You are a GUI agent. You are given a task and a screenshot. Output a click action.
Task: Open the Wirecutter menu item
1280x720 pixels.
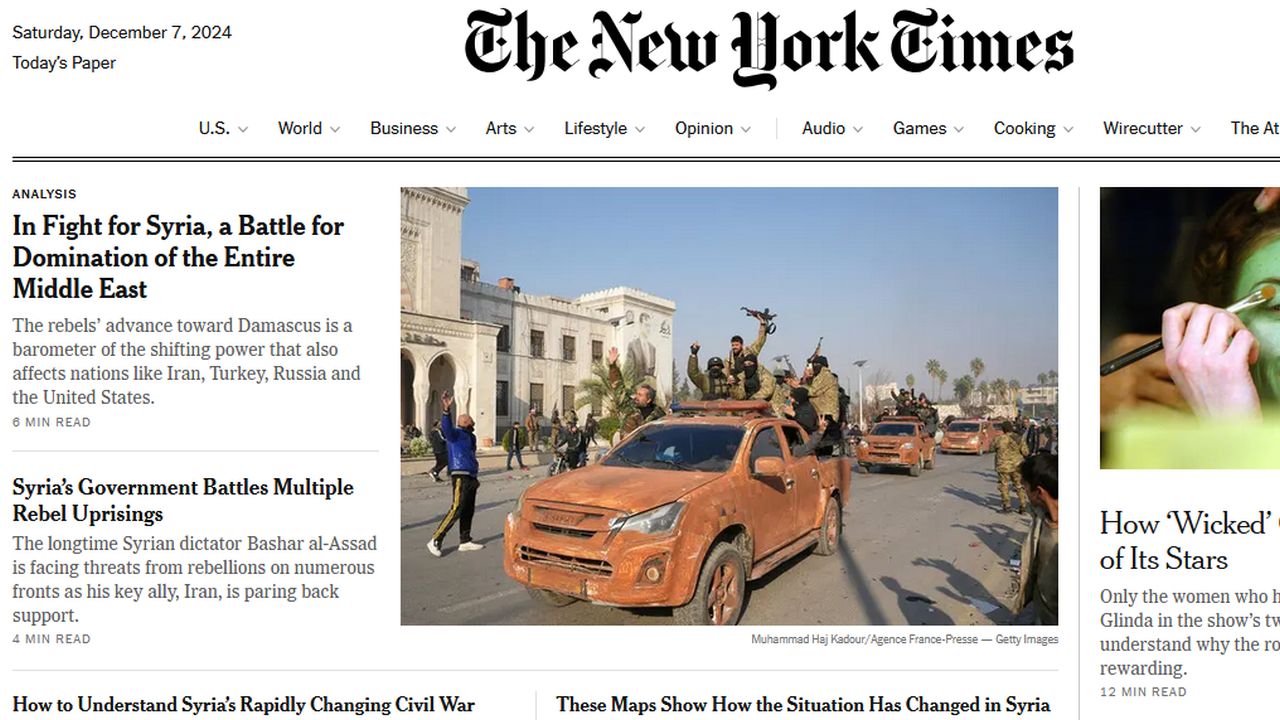coord(1143,128)
